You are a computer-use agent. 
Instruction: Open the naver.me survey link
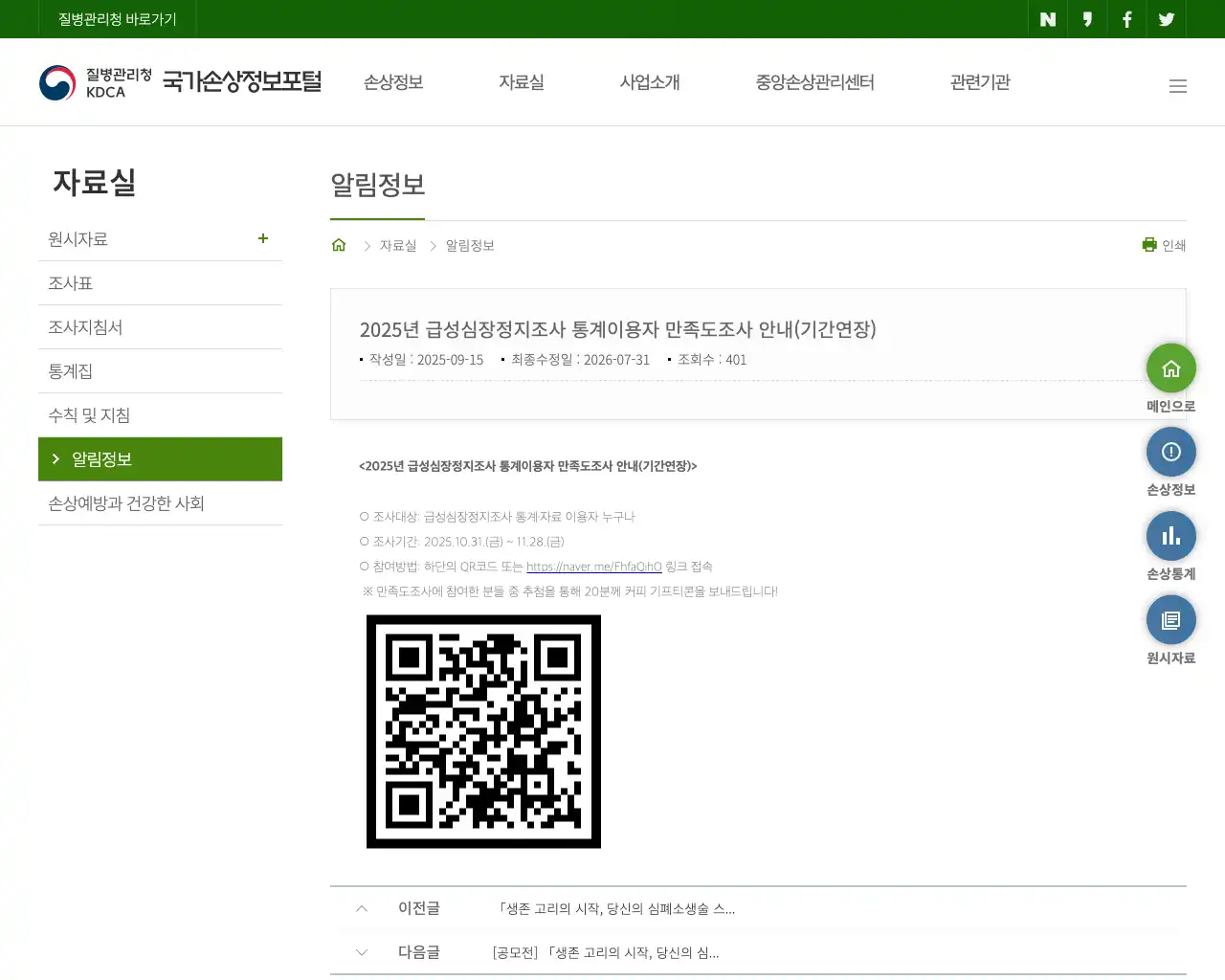click(x=594, y=567)
